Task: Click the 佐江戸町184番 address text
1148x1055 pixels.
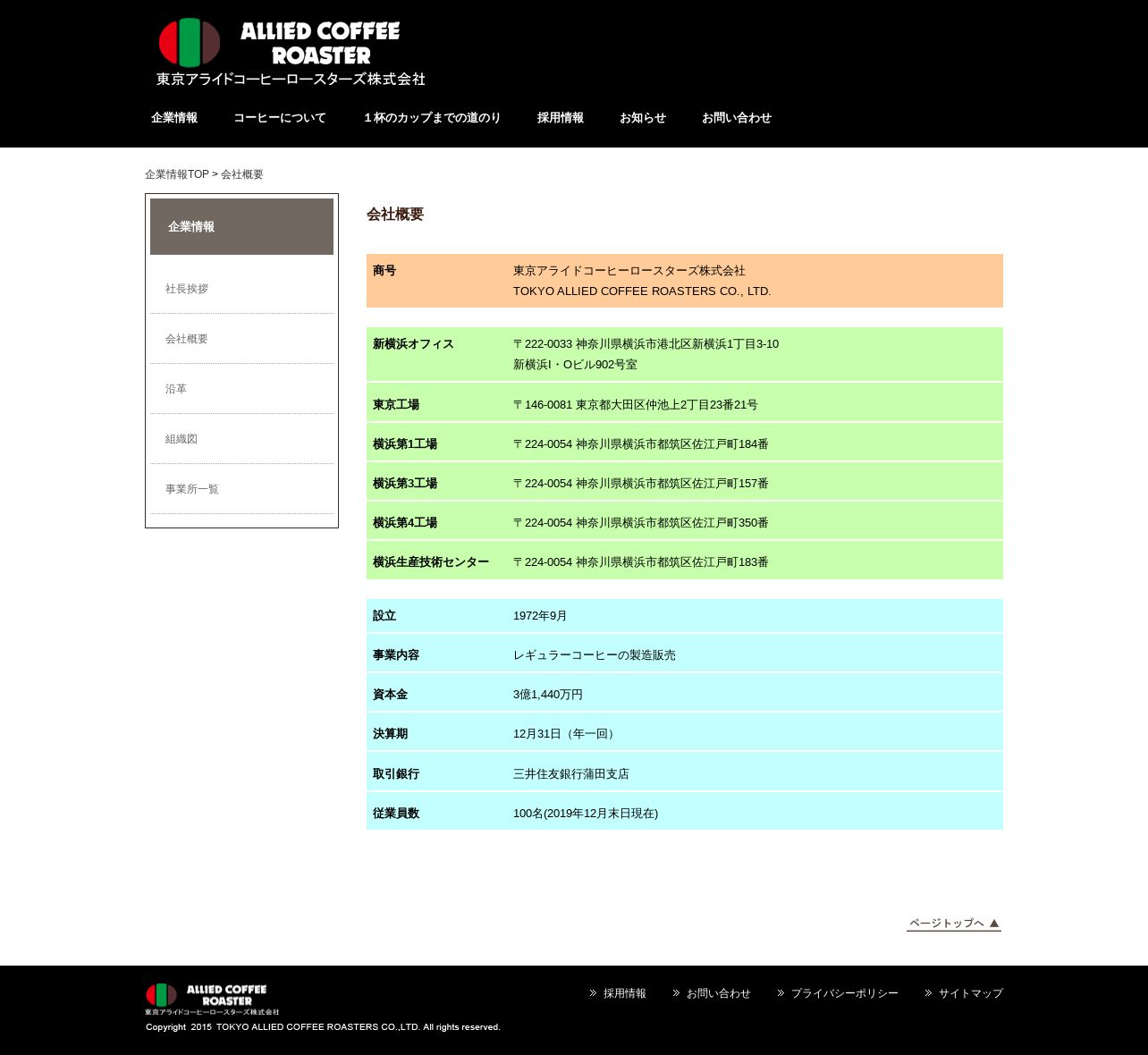Action: click(x=640, y=444)
